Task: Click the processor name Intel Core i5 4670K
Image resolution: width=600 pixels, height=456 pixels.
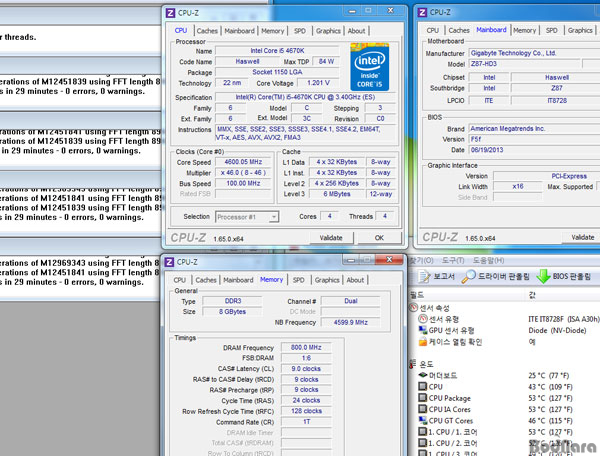Action: pos(277,51)
